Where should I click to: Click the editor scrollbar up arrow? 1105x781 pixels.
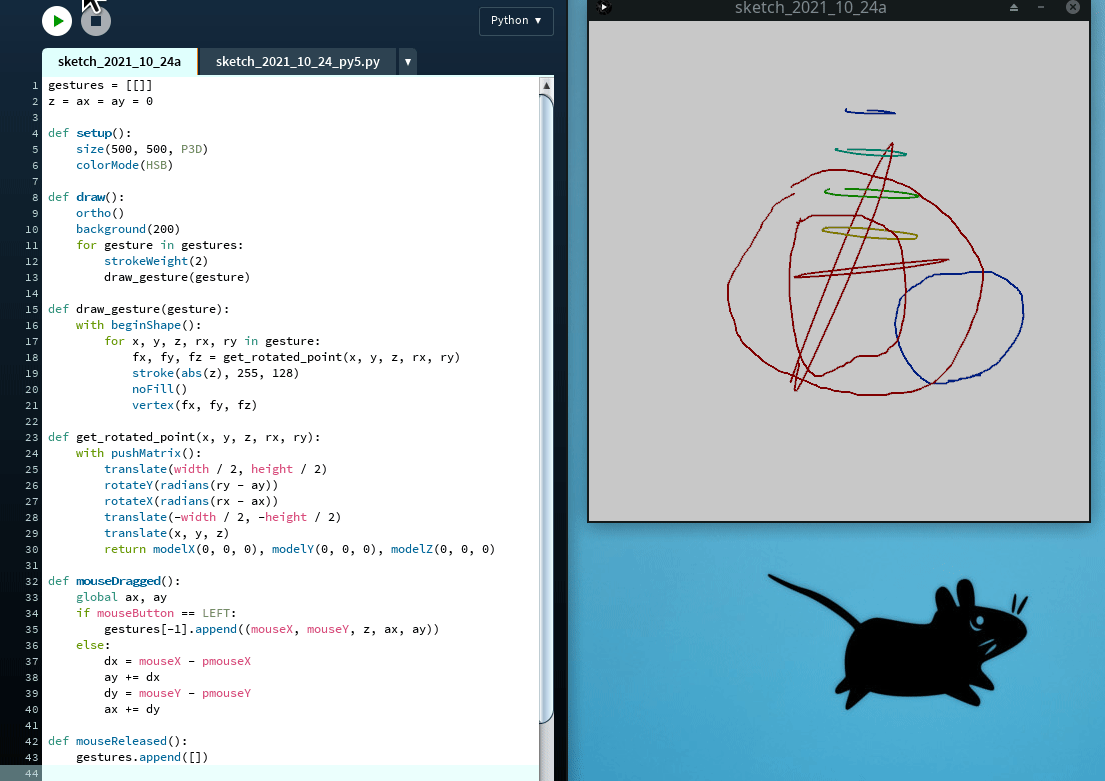[546, 87]
